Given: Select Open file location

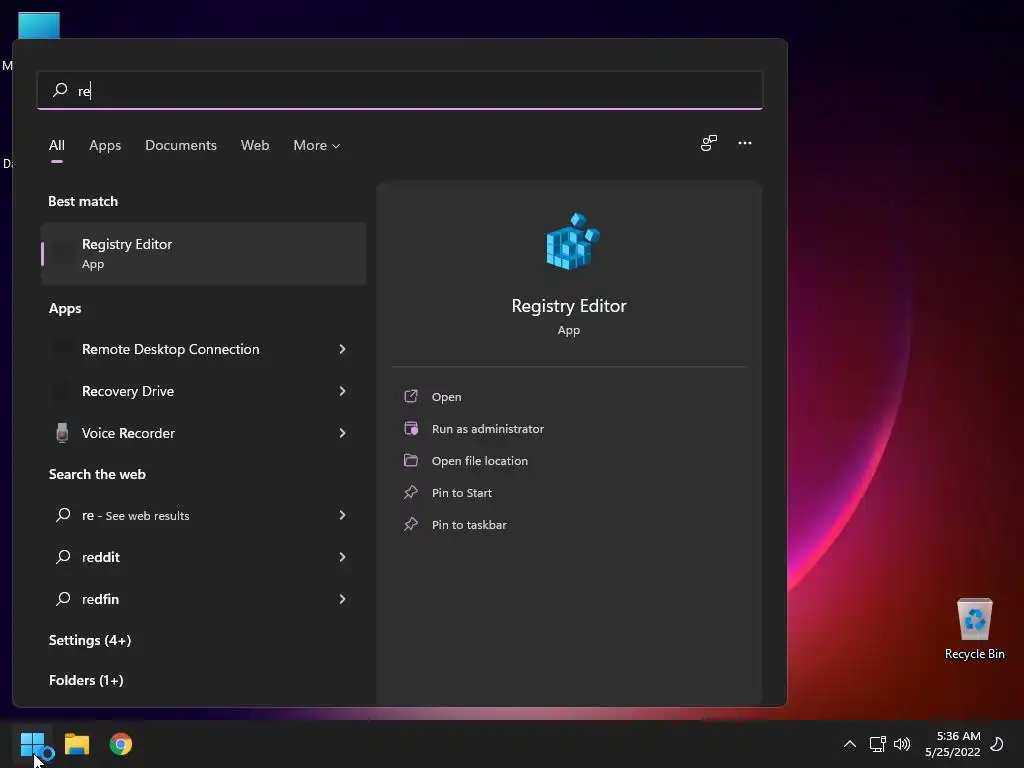Looking at the screenshot, I should pos(479,461).
